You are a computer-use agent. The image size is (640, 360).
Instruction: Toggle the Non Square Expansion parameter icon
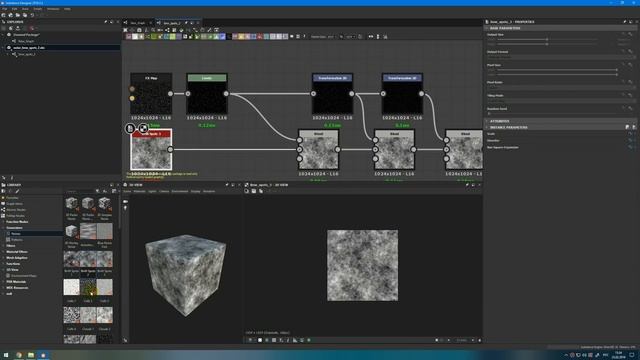[x=630, y=147]
